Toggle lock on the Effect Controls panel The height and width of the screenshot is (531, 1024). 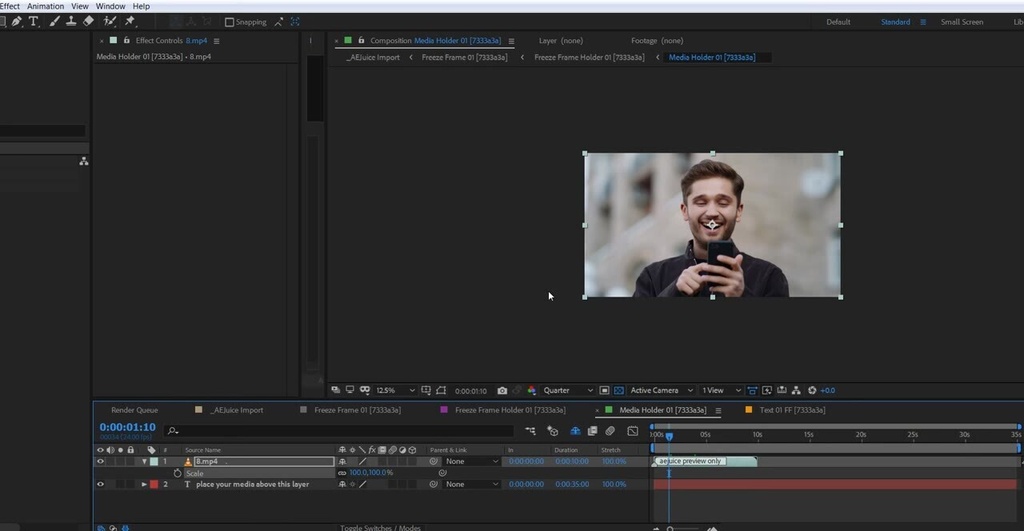pos(127,40)
